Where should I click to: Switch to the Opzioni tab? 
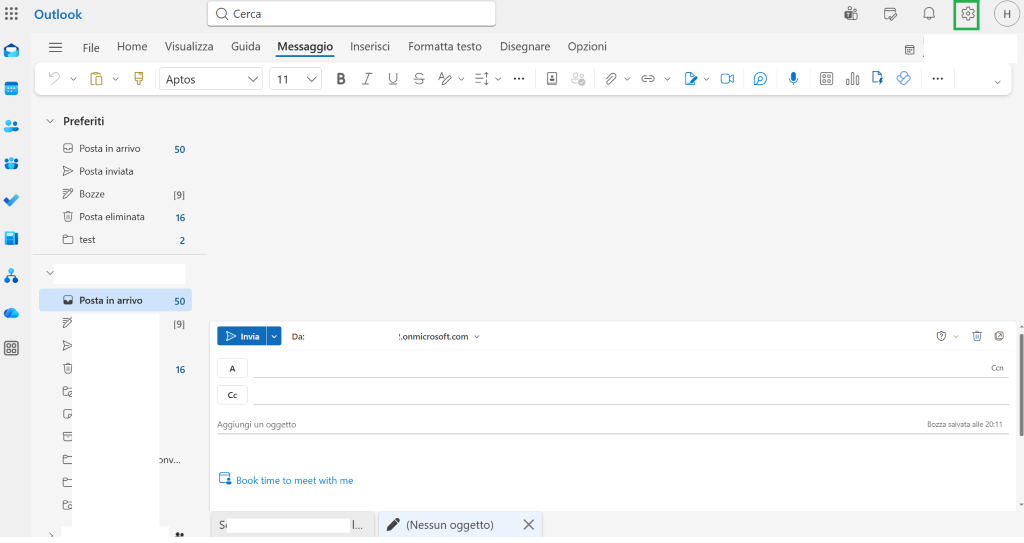587,46
